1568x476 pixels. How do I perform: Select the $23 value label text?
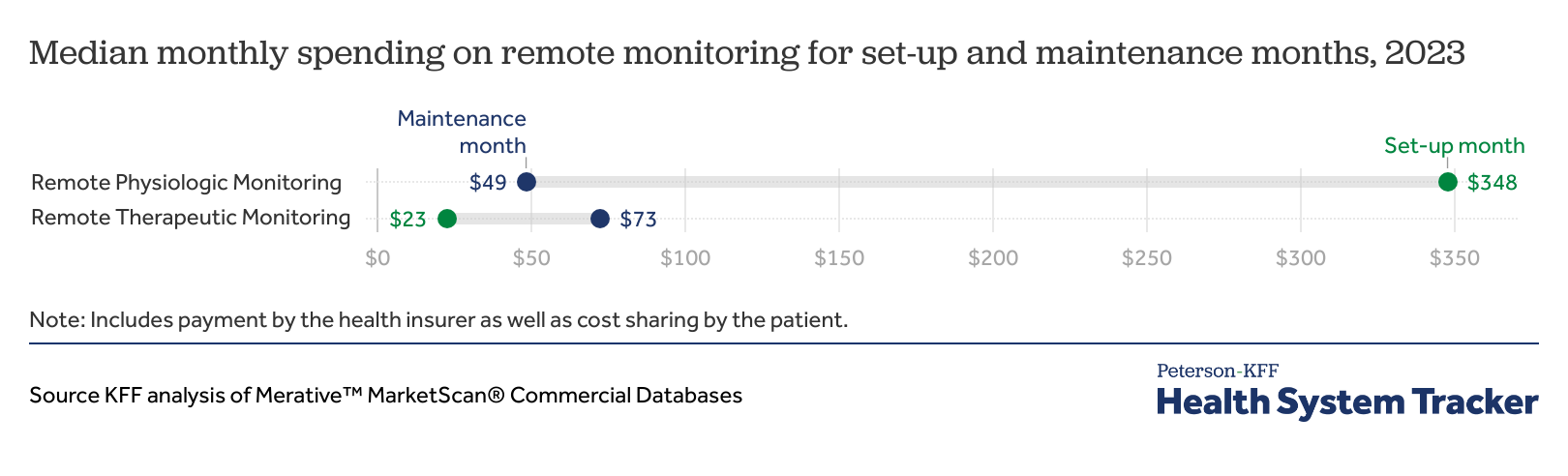407,220
